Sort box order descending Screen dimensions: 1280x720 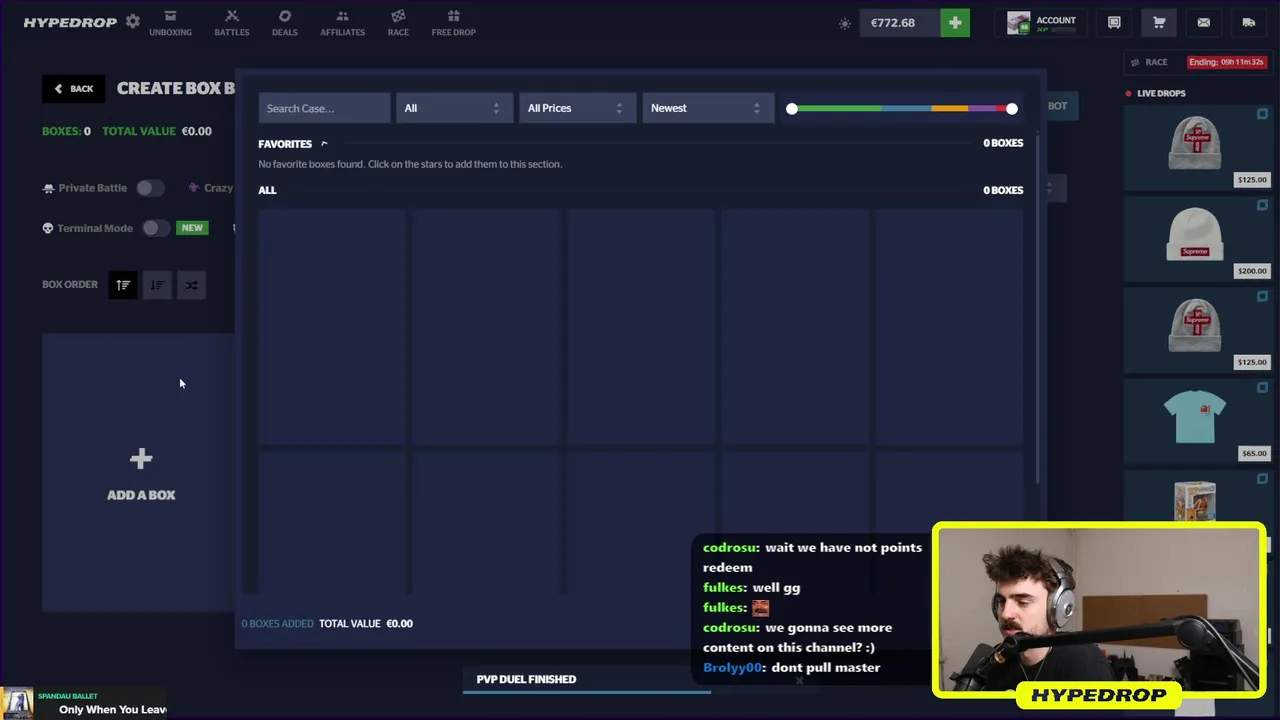[157, 285]
